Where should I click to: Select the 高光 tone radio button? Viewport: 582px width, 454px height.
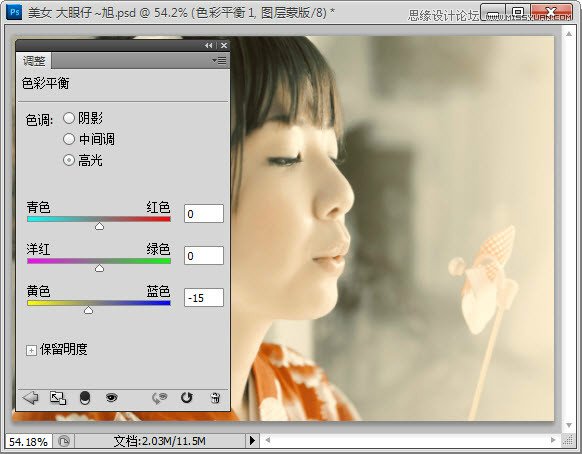coord(69,160)
